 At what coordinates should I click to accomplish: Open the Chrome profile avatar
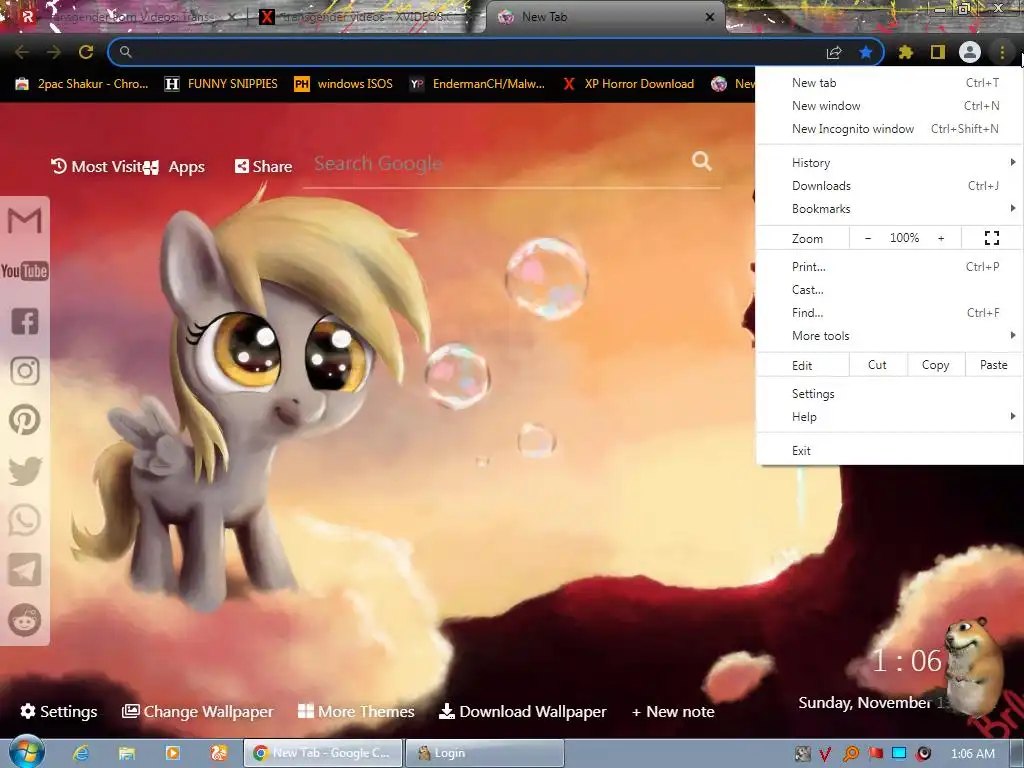coord(970,52)
